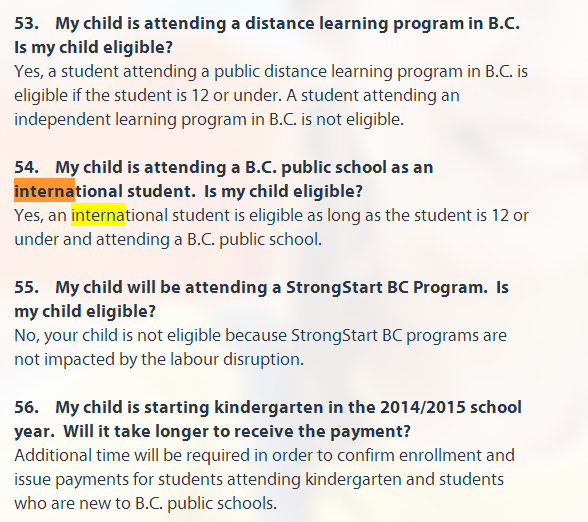Click the line 'who are new to B.C. public schools'
The image size is (588, 522).
click(x=146, y=503)
